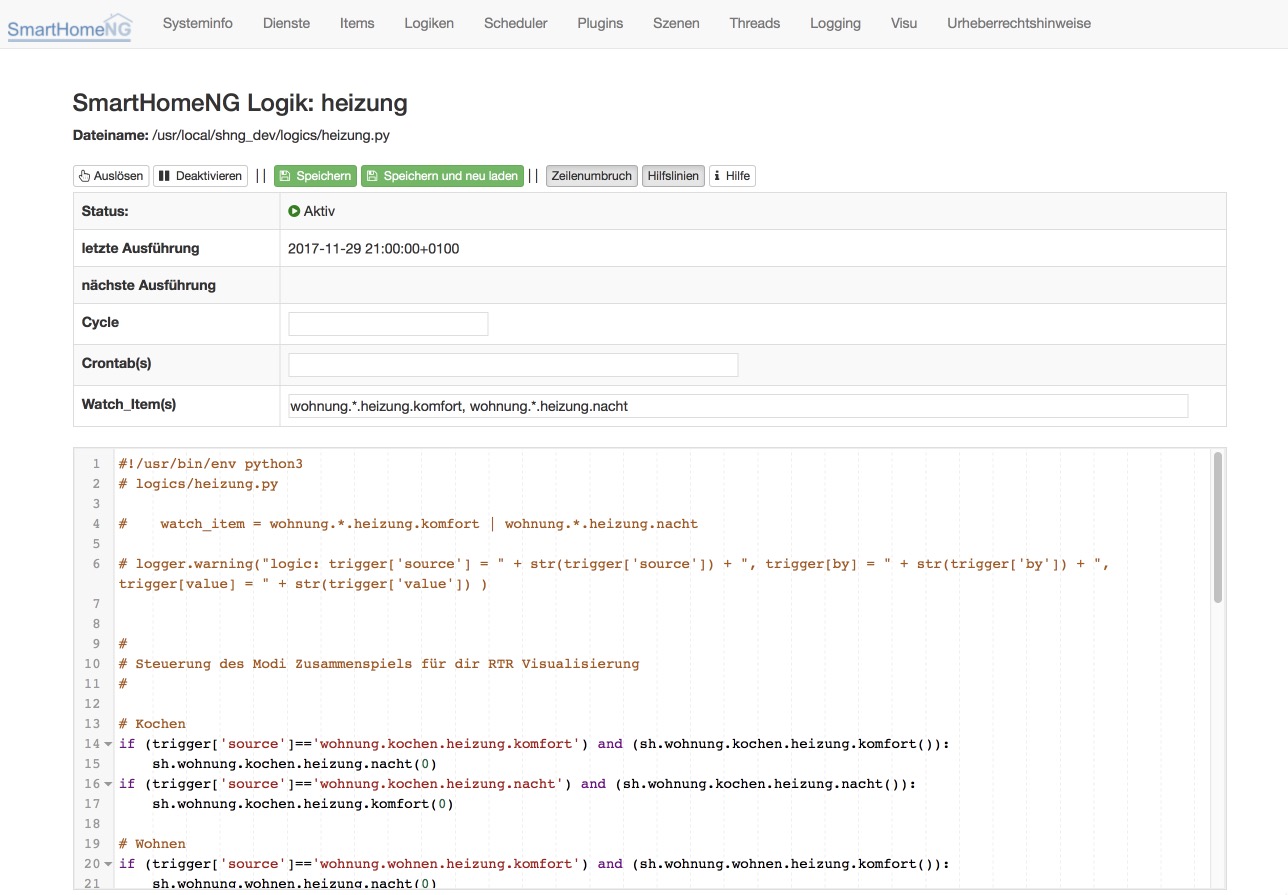Image resolution: width=1288 pixels, height=895 pixels.
Task: Go to the Visu page
Action: pos(904,23)
